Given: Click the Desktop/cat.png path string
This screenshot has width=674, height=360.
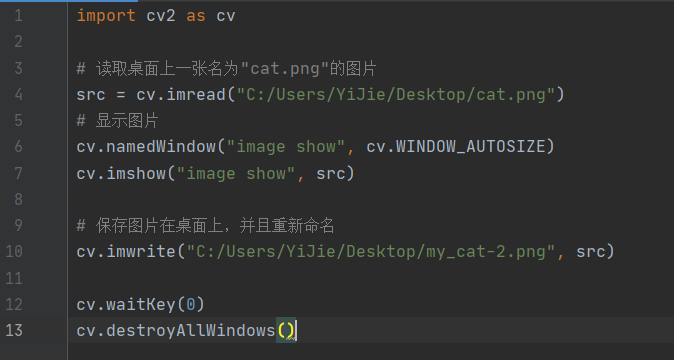Looking at the screenshot, I should pos(395,95).
